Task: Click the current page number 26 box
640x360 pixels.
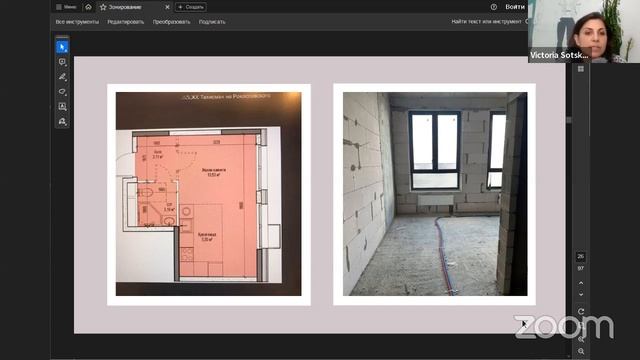Action: [x=581, y=256]
